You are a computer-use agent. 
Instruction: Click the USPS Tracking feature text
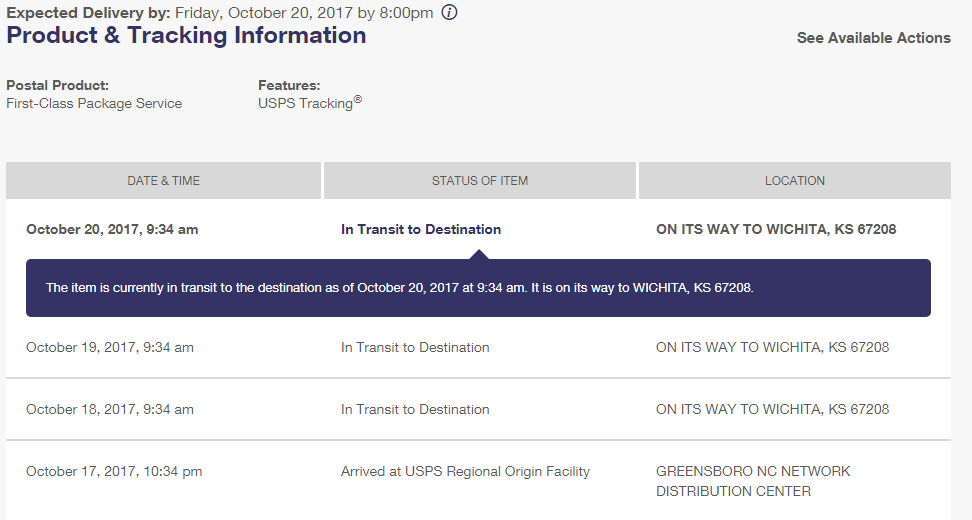(306, 103)
